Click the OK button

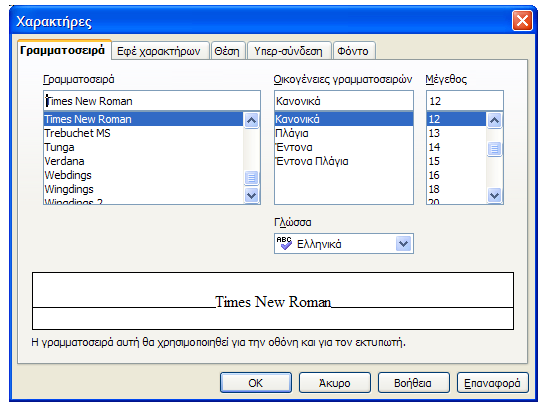[256, 383]
